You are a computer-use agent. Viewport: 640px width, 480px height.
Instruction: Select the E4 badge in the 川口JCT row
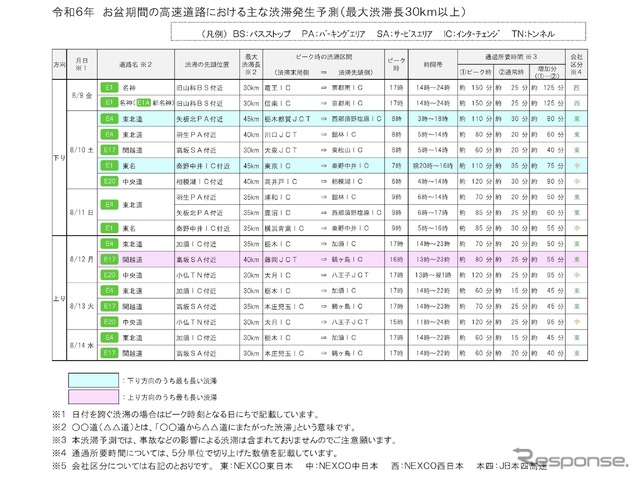click(x=109, y=134)
